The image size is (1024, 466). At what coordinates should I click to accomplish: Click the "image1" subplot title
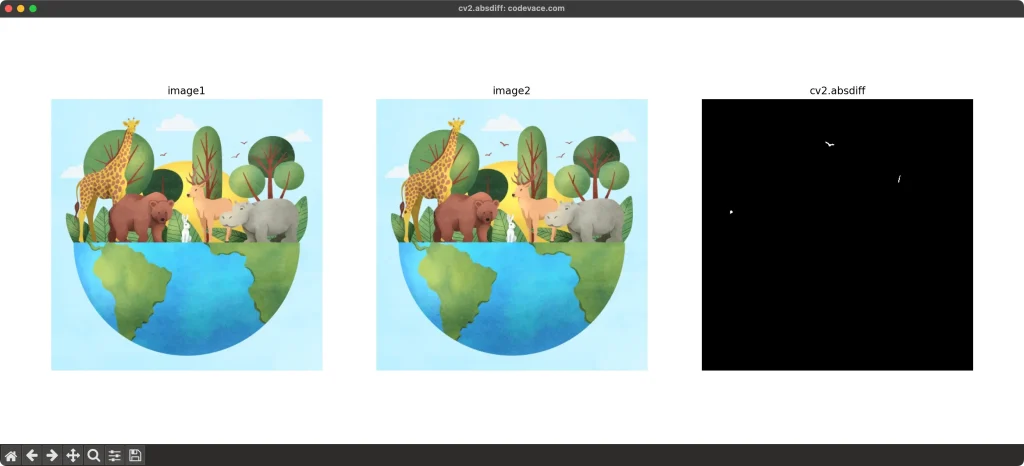(186, 91)
